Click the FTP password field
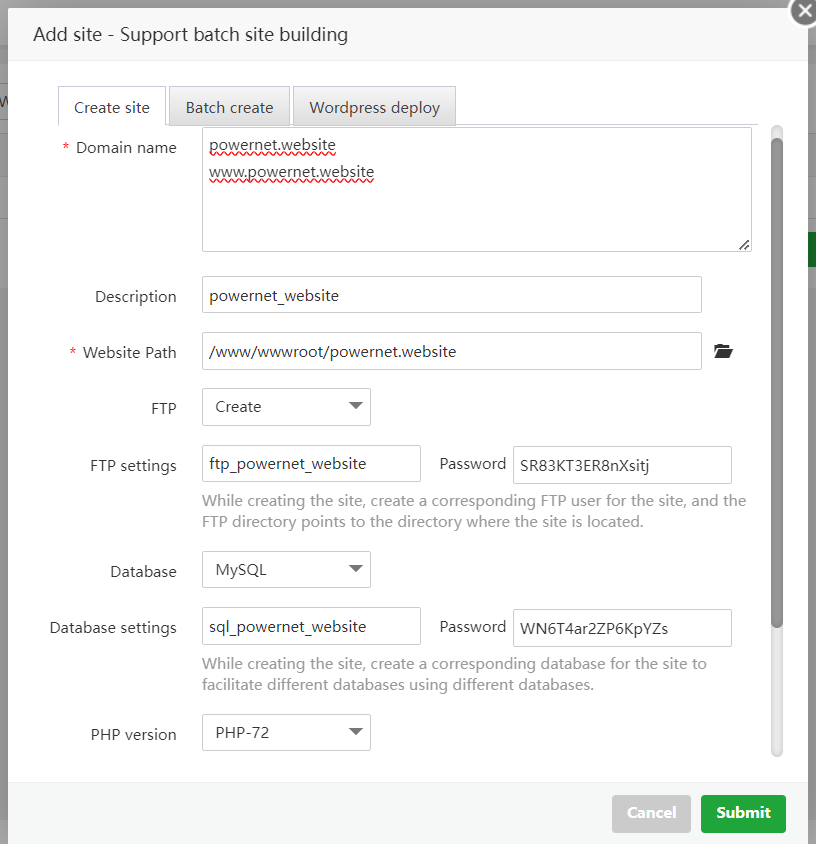This screenshot has width=816, height=844. click(621, 465)
